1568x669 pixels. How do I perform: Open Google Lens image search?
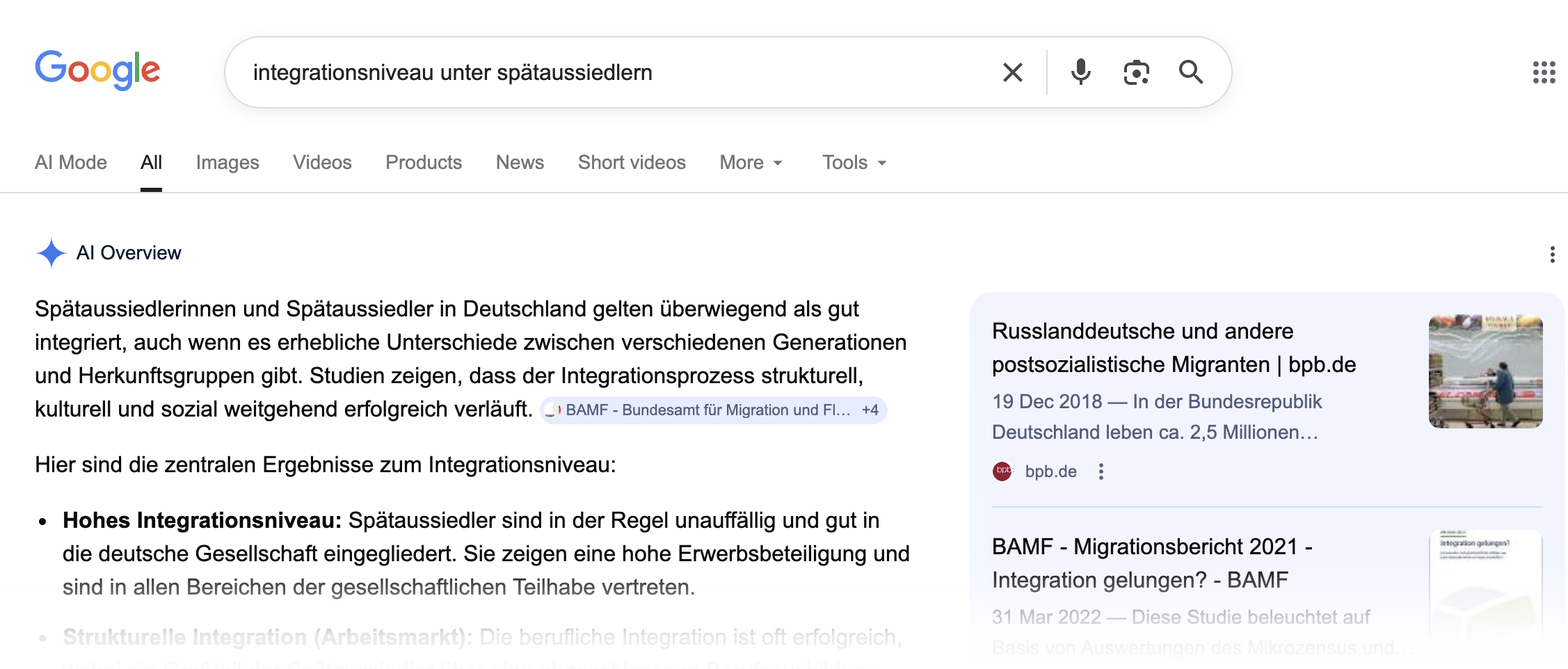coord(1136,72)
